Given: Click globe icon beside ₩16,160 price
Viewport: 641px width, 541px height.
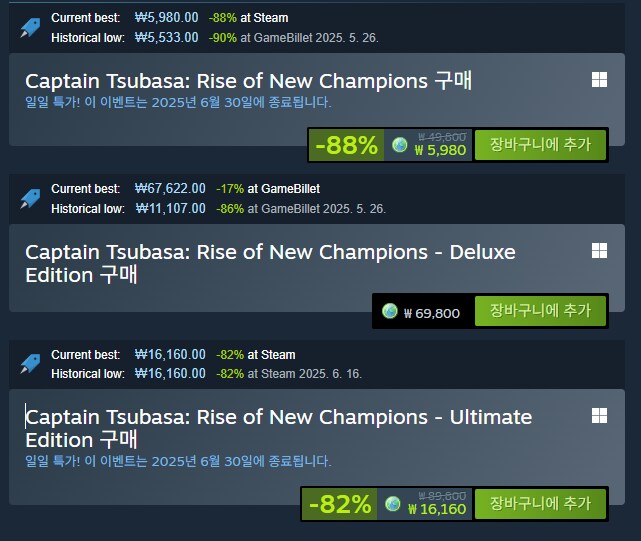Looking at the screenshot, I should pyautogui.click(x=393, y=504).
